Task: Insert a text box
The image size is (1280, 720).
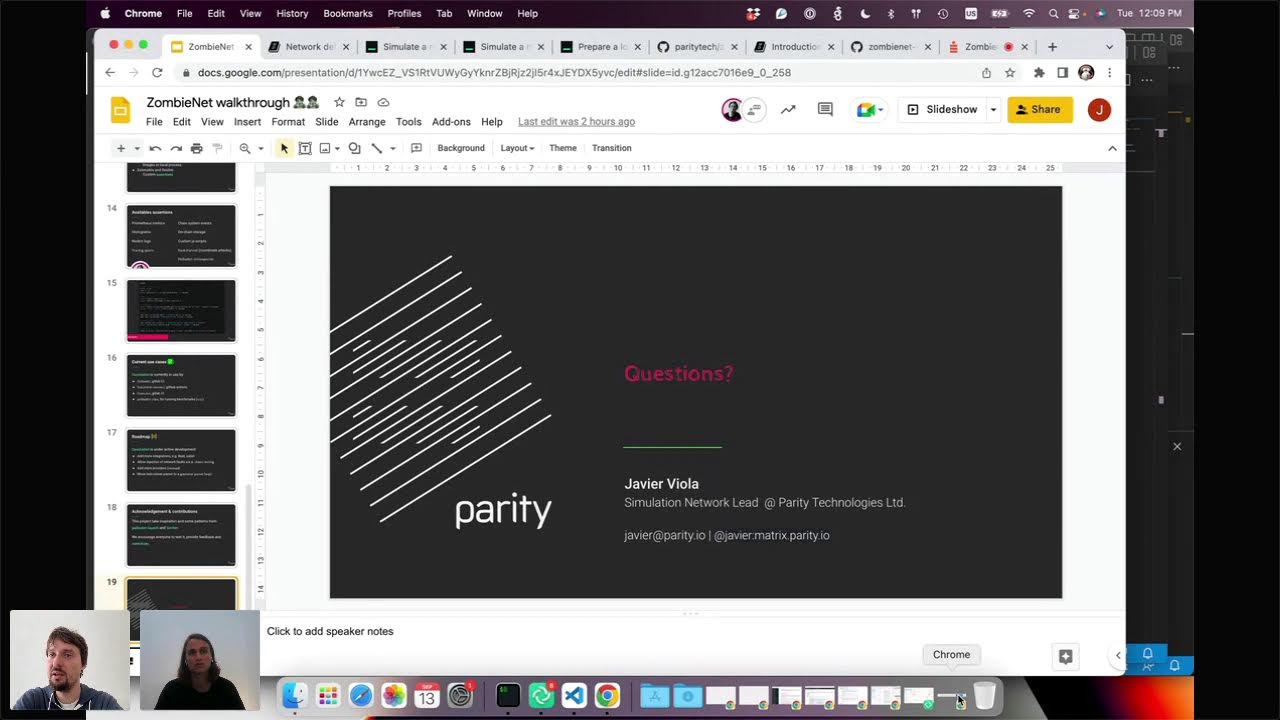Action: click(x=305, y=148)
